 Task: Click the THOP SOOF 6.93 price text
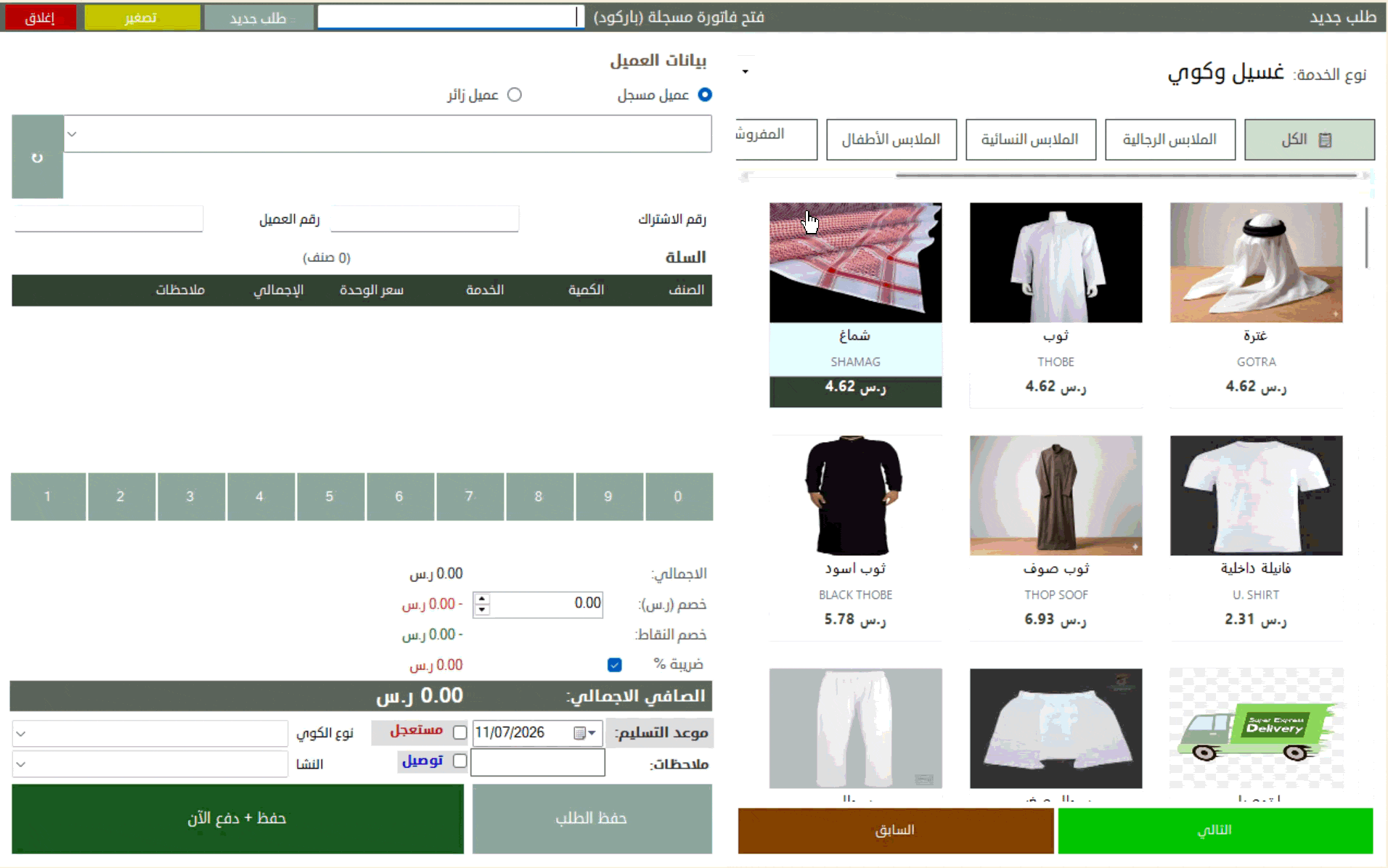(1056, 620)
